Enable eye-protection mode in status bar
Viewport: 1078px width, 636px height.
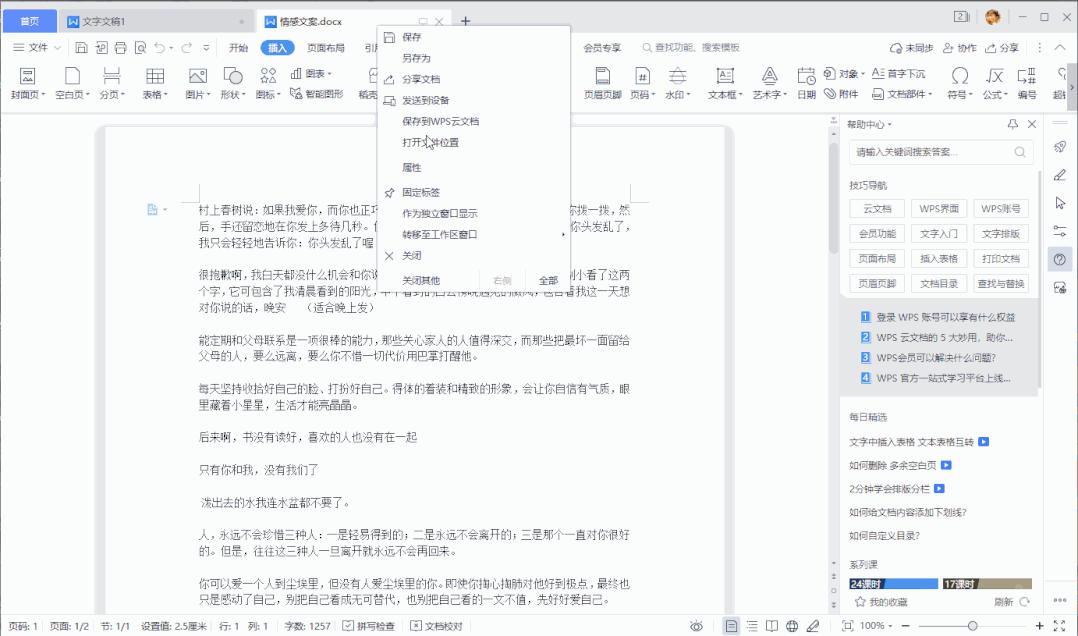tap(698, 625)
